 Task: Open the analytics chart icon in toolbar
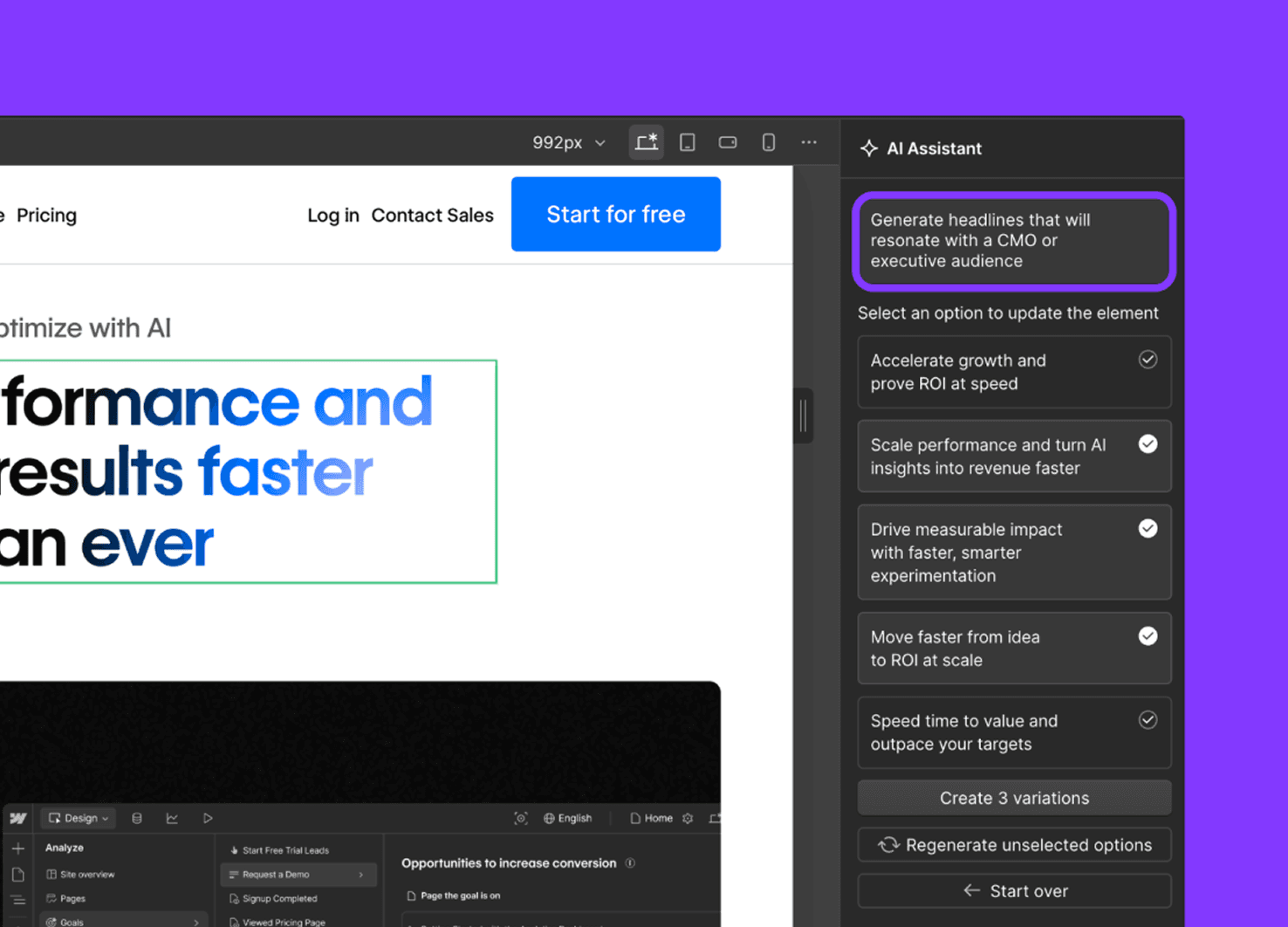(x=172, y=818)
